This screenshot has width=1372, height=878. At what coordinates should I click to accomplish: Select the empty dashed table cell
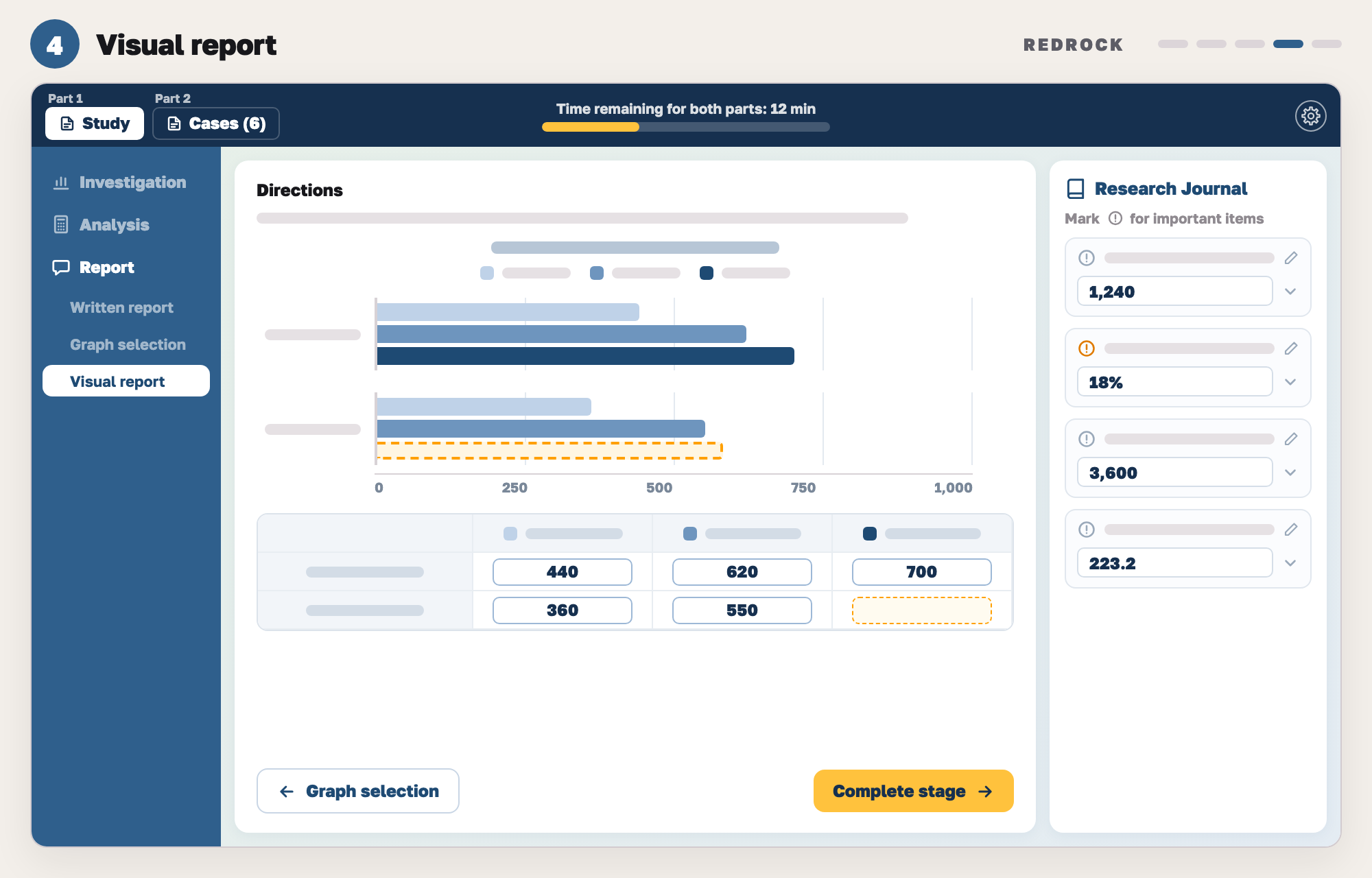(x=922, y=610)
